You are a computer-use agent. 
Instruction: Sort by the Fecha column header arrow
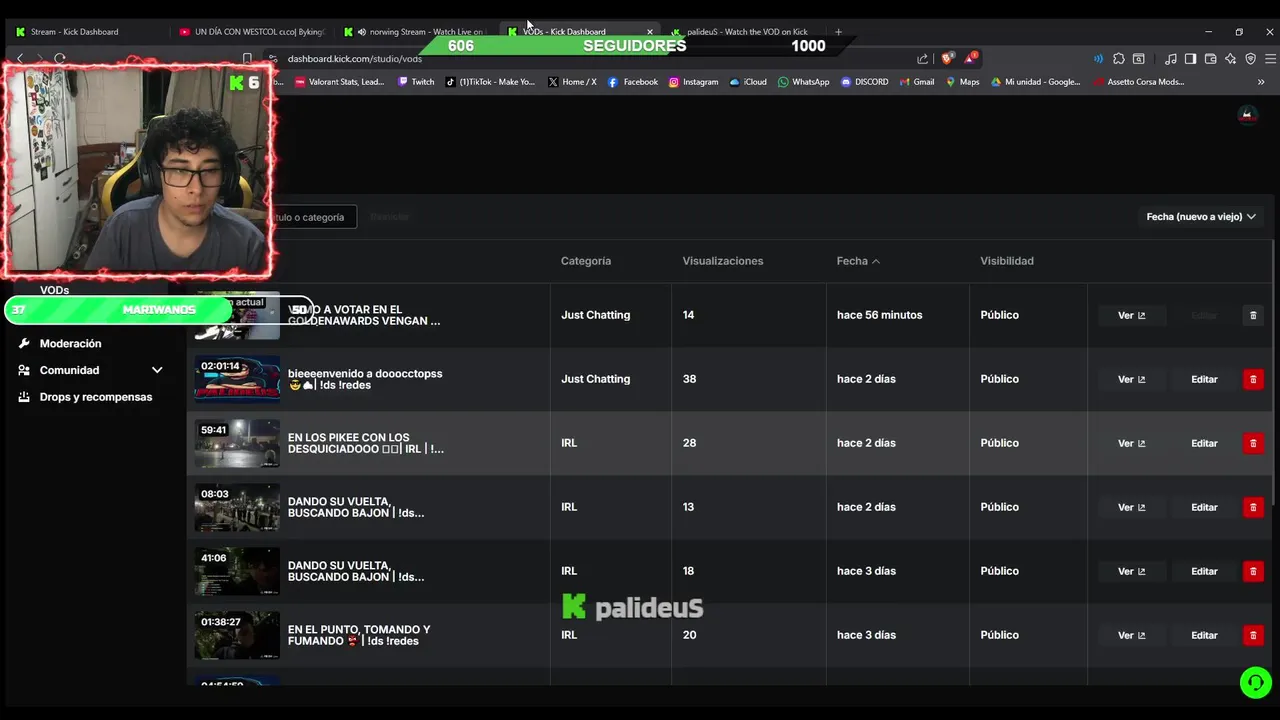876,261
